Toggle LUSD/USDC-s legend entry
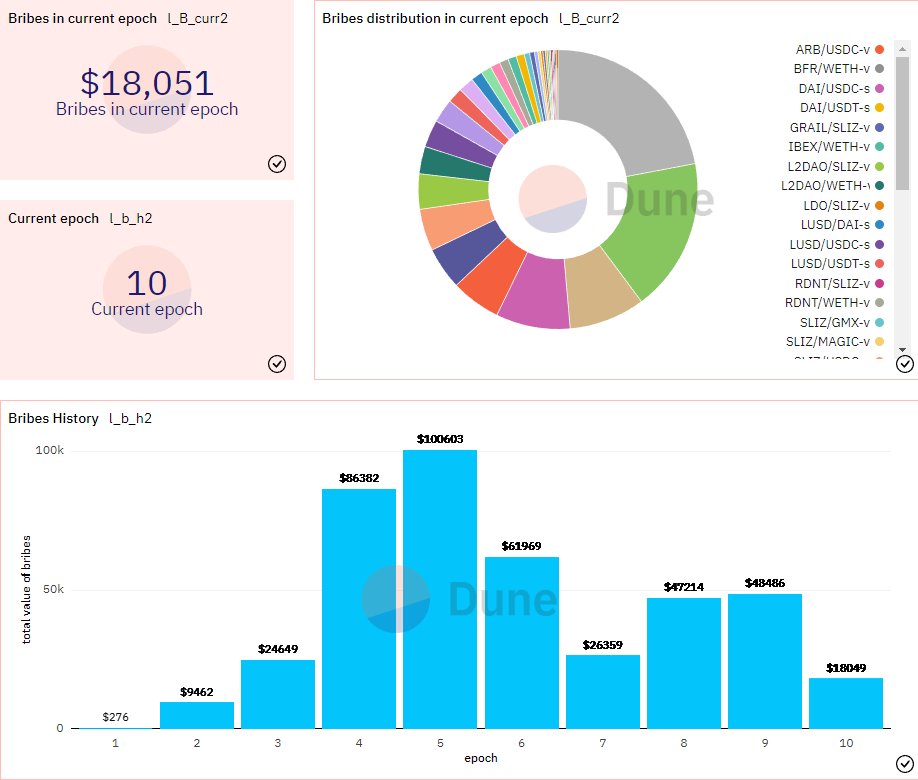The width and height of the screenshot is (918, 780). click(x=836, y=244)
